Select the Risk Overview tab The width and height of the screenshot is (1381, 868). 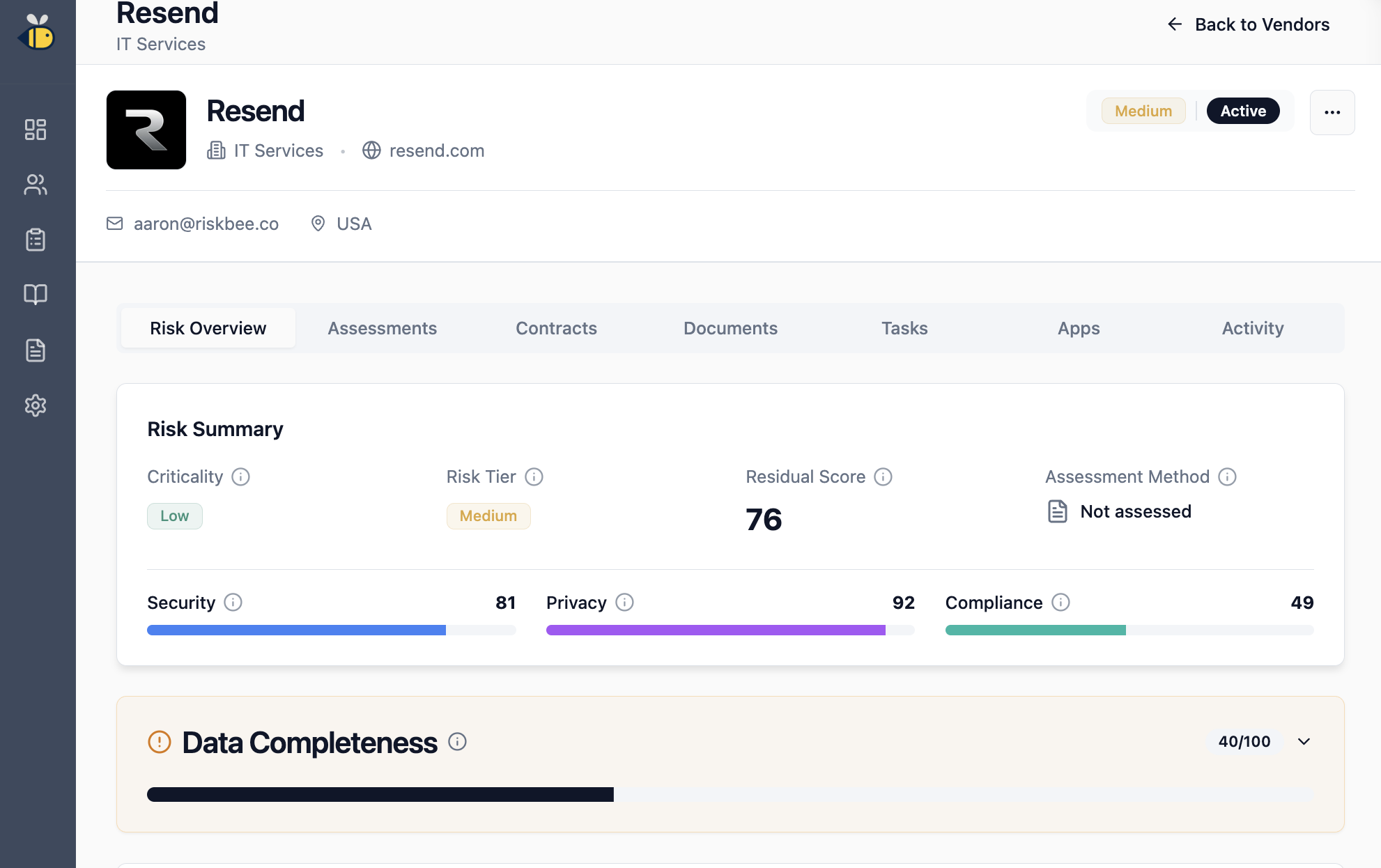[x=208, y=328]
